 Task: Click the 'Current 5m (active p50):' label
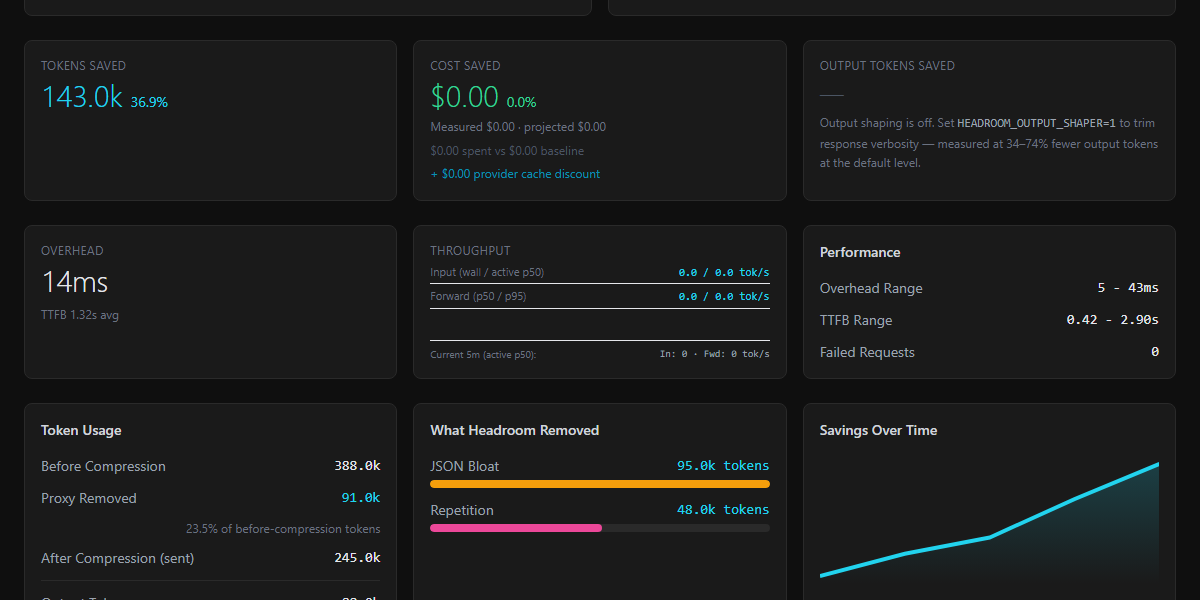[x=483, y=354]
